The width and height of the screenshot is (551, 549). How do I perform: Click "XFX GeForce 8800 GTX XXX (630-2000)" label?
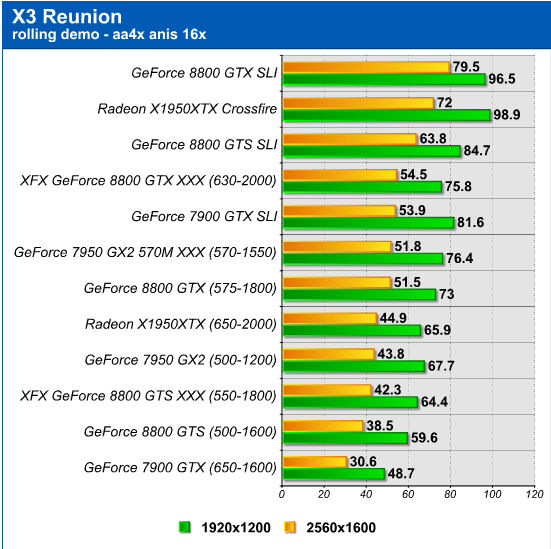coord(148,181)
